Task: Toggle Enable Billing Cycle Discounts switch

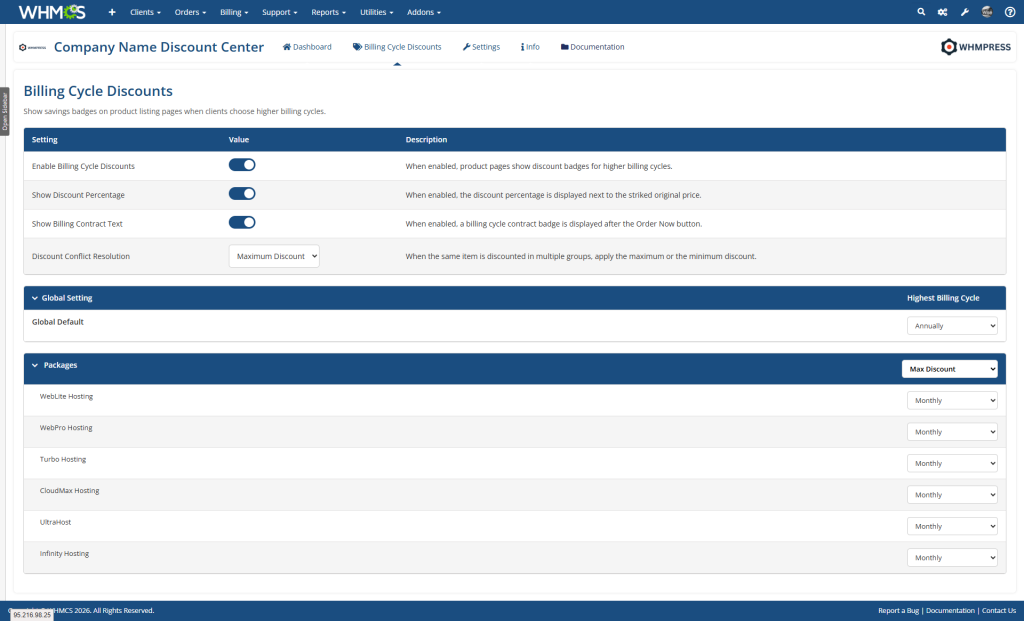Action: [x=242, y=165]
